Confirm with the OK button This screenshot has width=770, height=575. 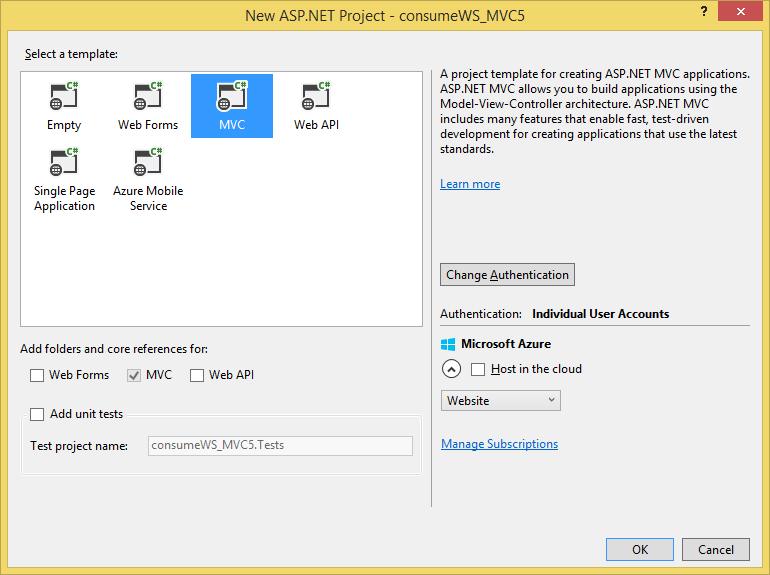[640, 549]
